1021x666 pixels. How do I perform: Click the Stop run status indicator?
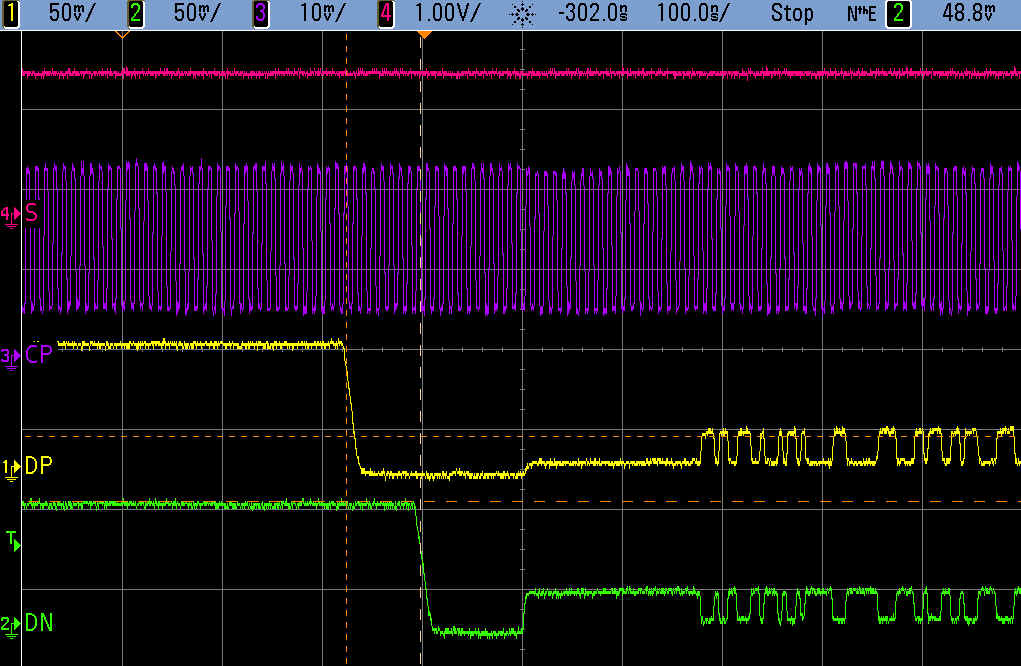coord(792,14)
